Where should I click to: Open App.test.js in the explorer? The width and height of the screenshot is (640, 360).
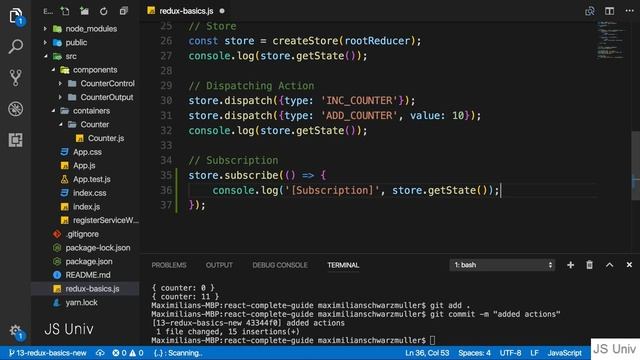(x=85, y=179)
